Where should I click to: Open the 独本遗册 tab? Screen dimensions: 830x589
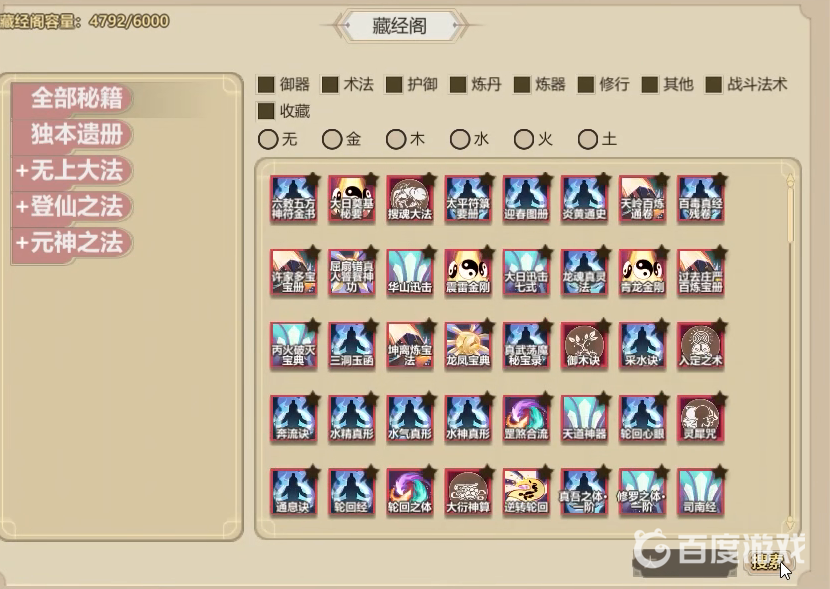click(72, 134)
